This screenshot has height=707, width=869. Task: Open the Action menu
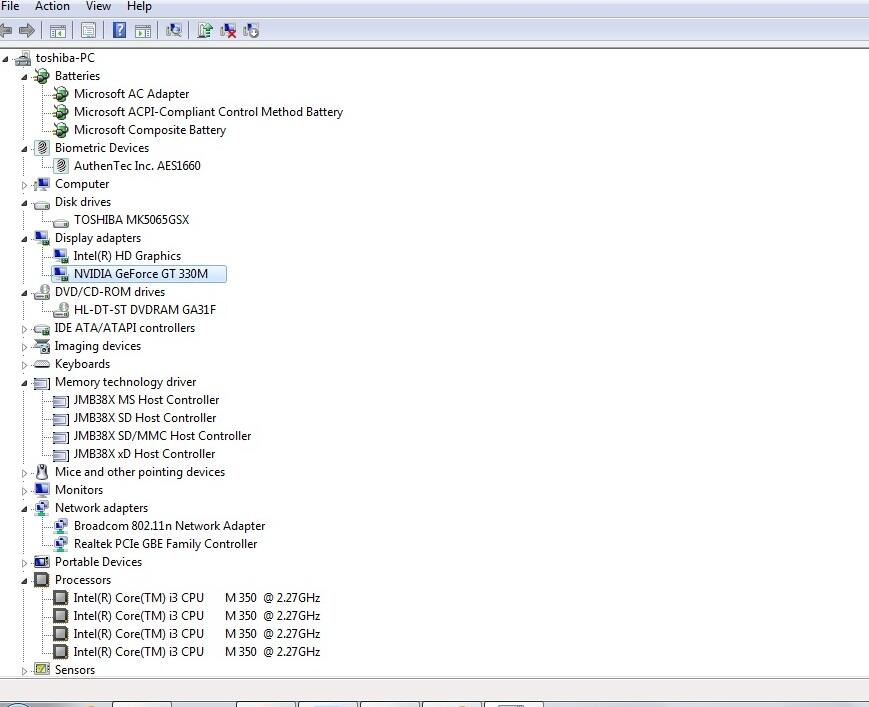pyautogui.click(x=53, y=6)
